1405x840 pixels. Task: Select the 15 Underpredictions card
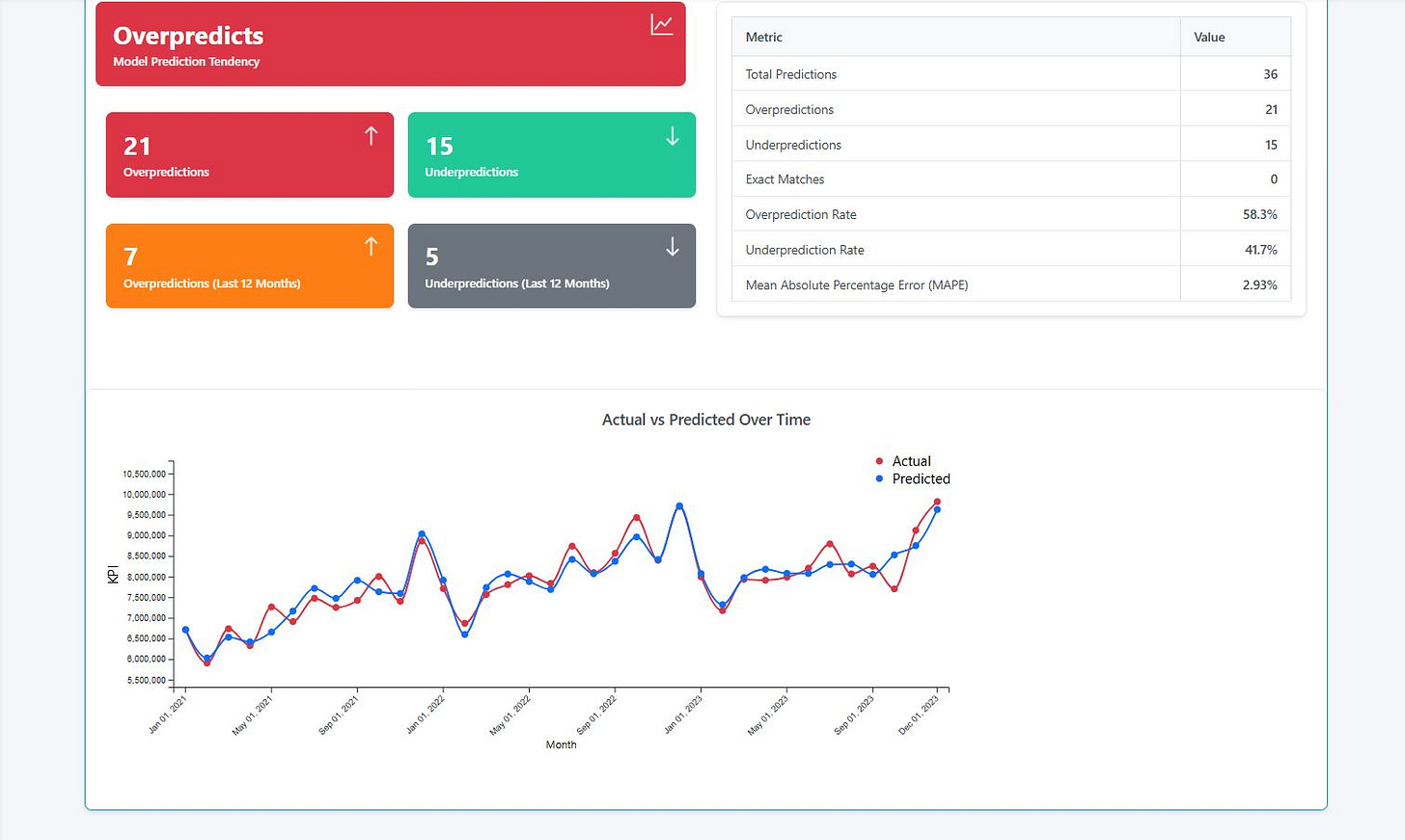(x=552, y=155)
